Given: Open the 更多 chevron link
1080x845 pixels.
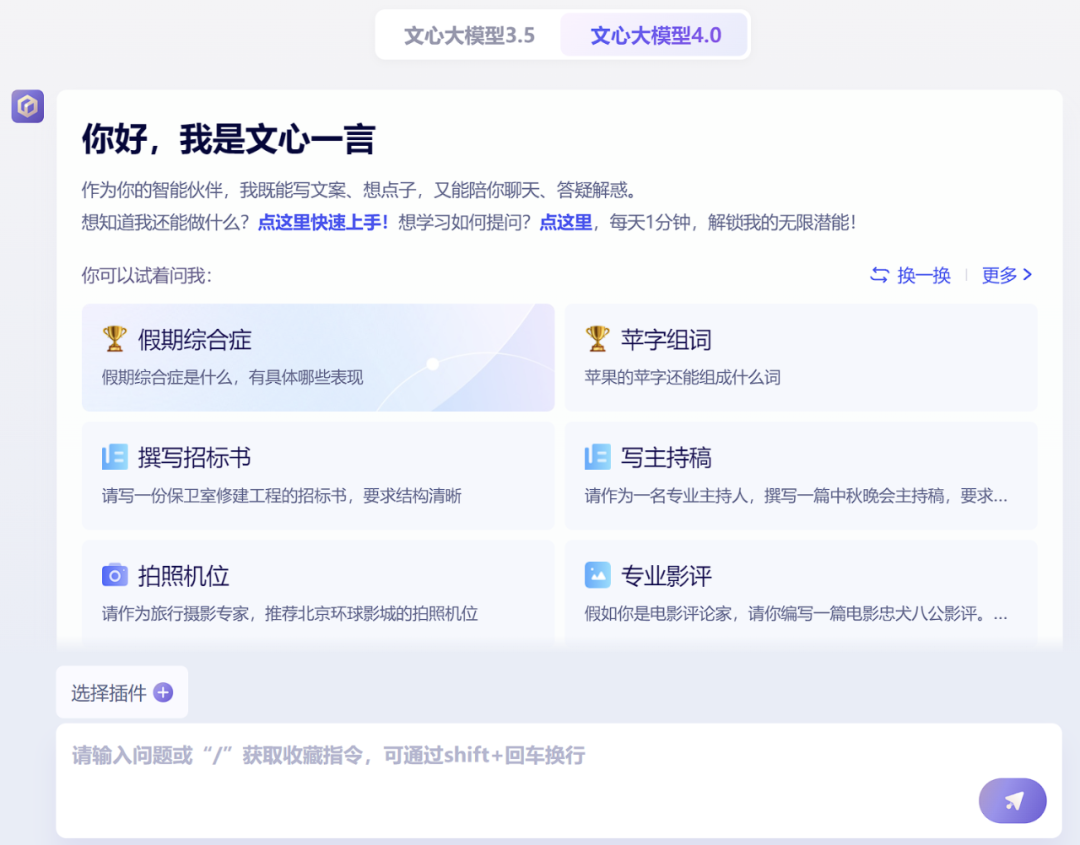Looking at the screenshot, I should tap(1007, 275).
